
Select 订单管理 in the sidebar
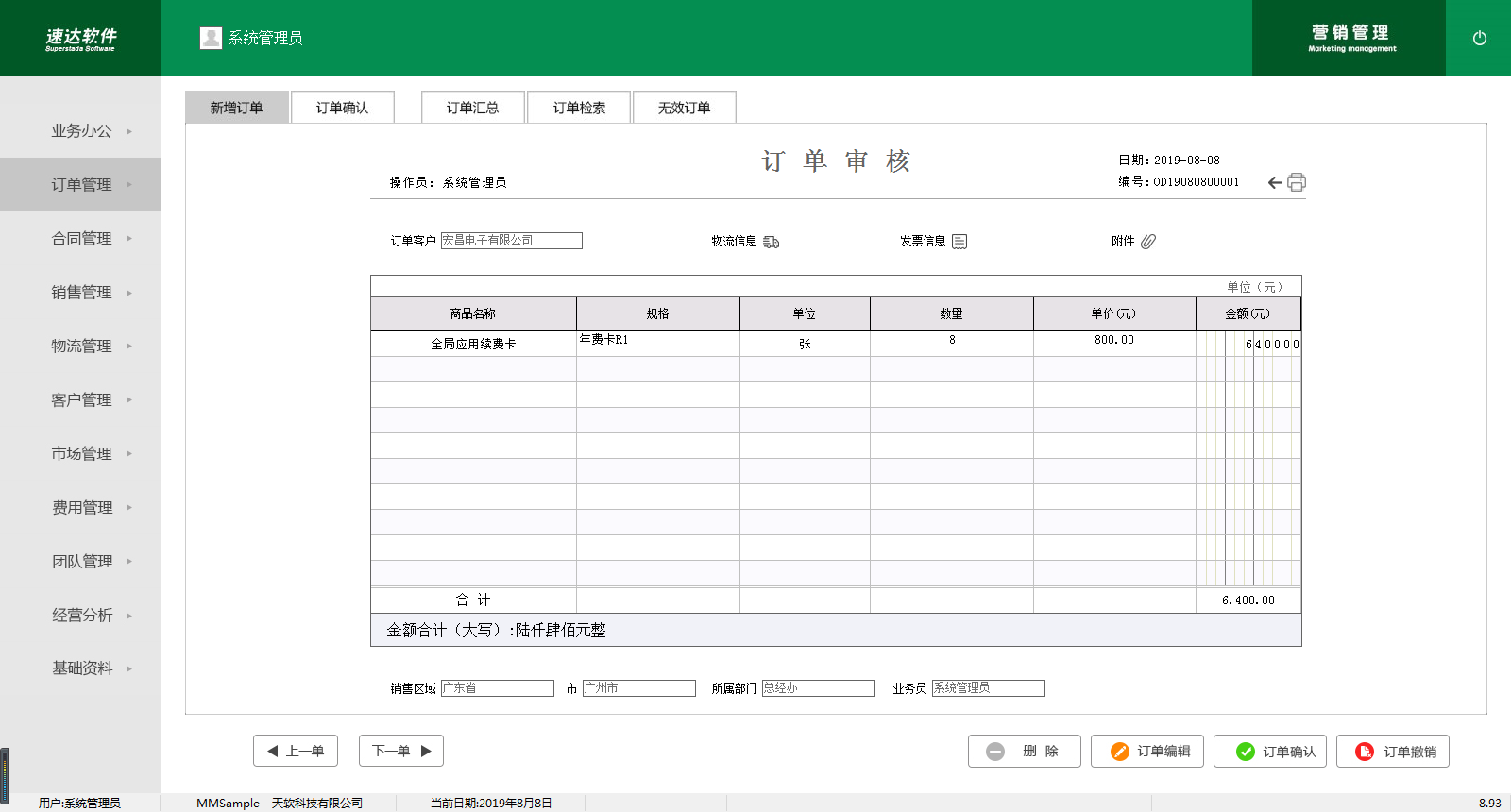tap(81, 185)
